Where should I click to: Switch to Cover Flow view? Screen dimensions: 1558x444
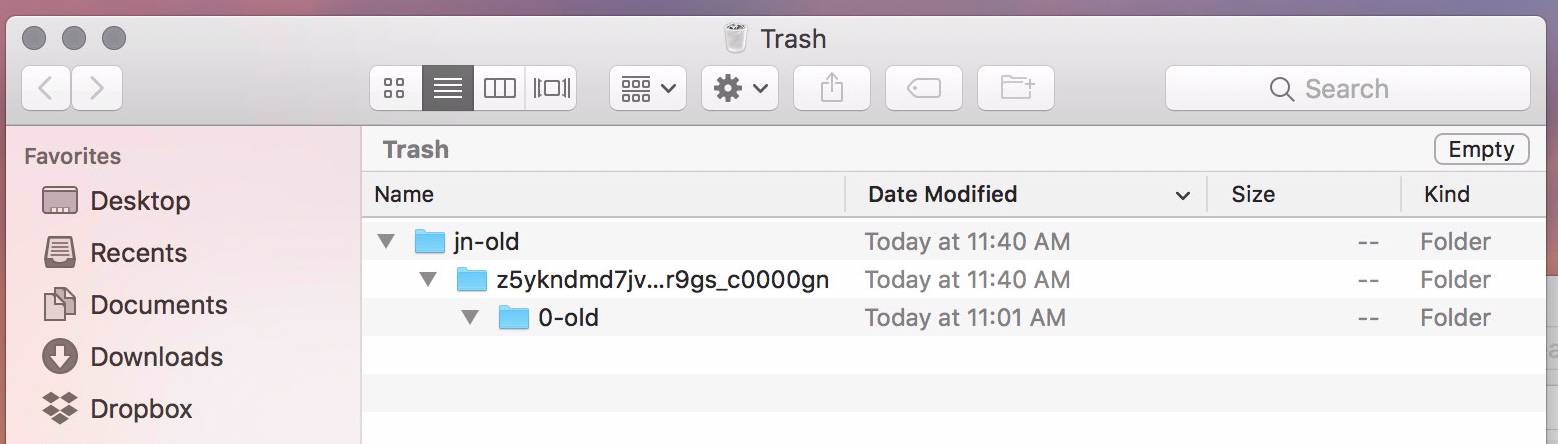coord(551,88)
